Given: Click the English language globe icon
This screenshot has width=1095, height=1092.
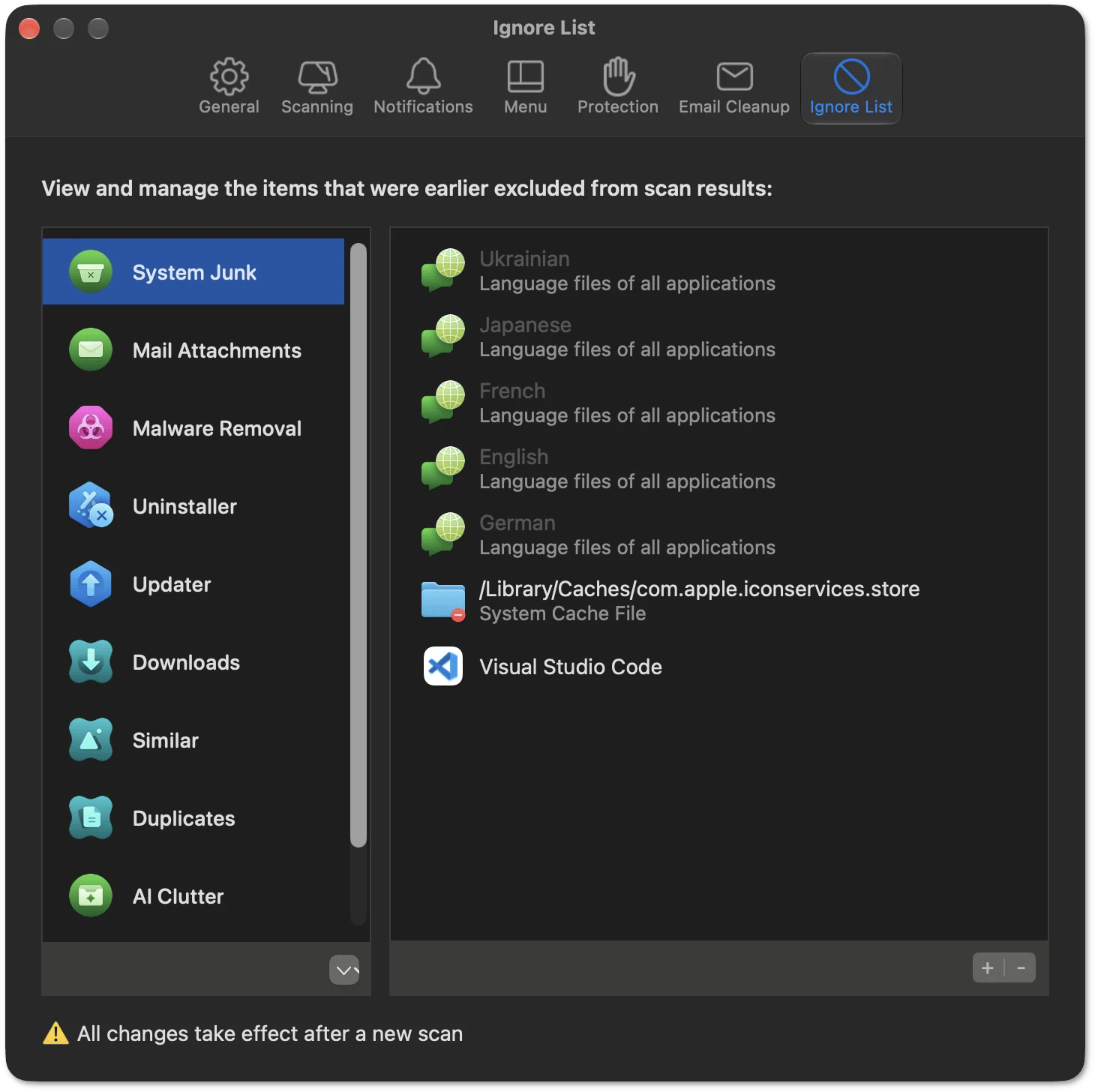Looking at the screenshot, I should point(443,469).
